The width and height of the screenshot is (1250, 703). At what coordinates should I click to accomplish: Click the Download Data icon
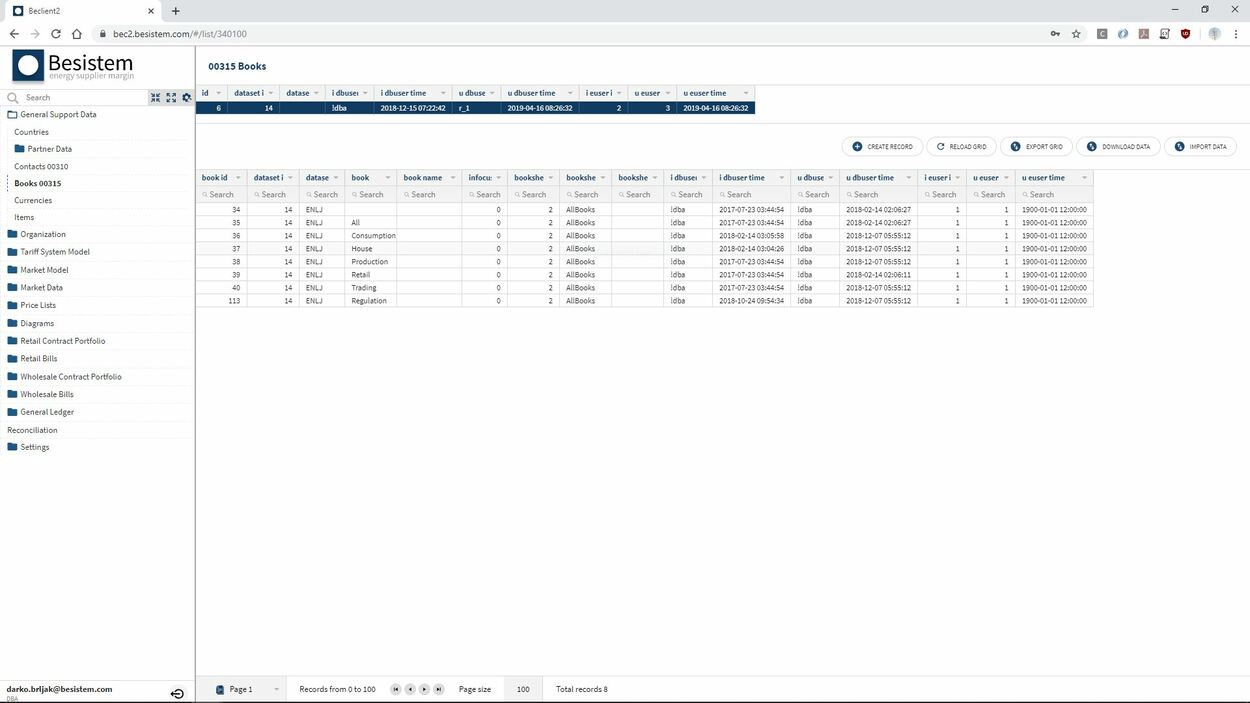tap(1091, 146)
